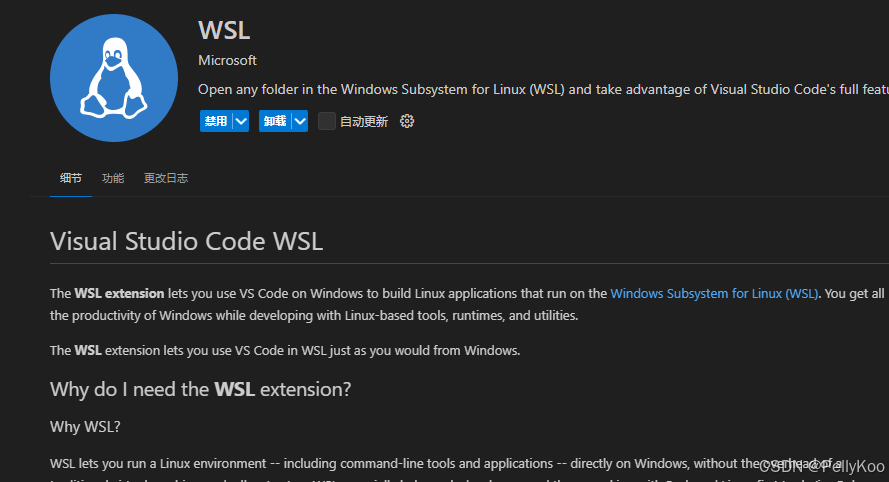Toggle the 自动更新 checkbox

coord(327,121)
